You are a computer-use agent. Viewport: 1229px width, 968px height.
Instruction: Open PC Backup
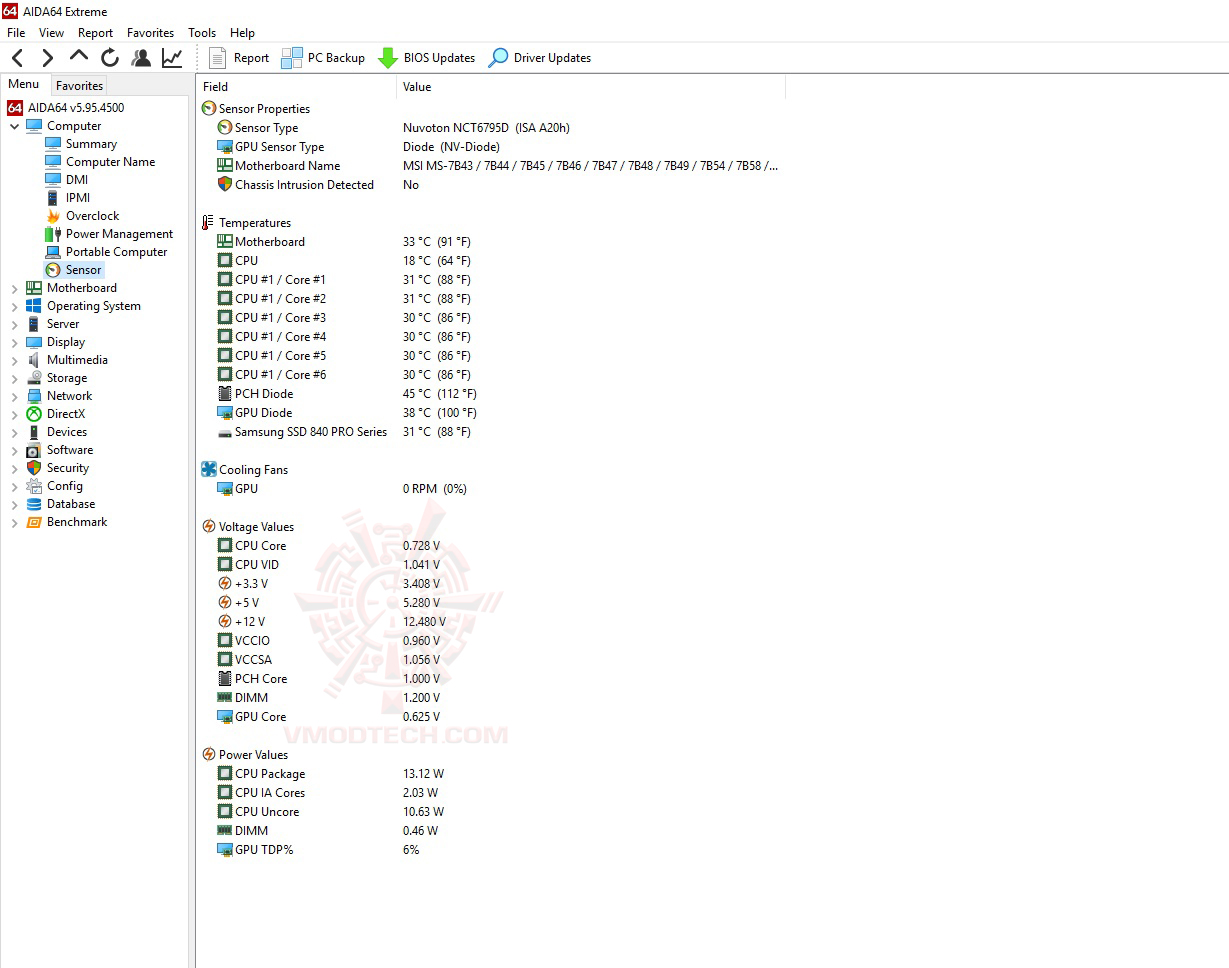click(x=323, y=58)
